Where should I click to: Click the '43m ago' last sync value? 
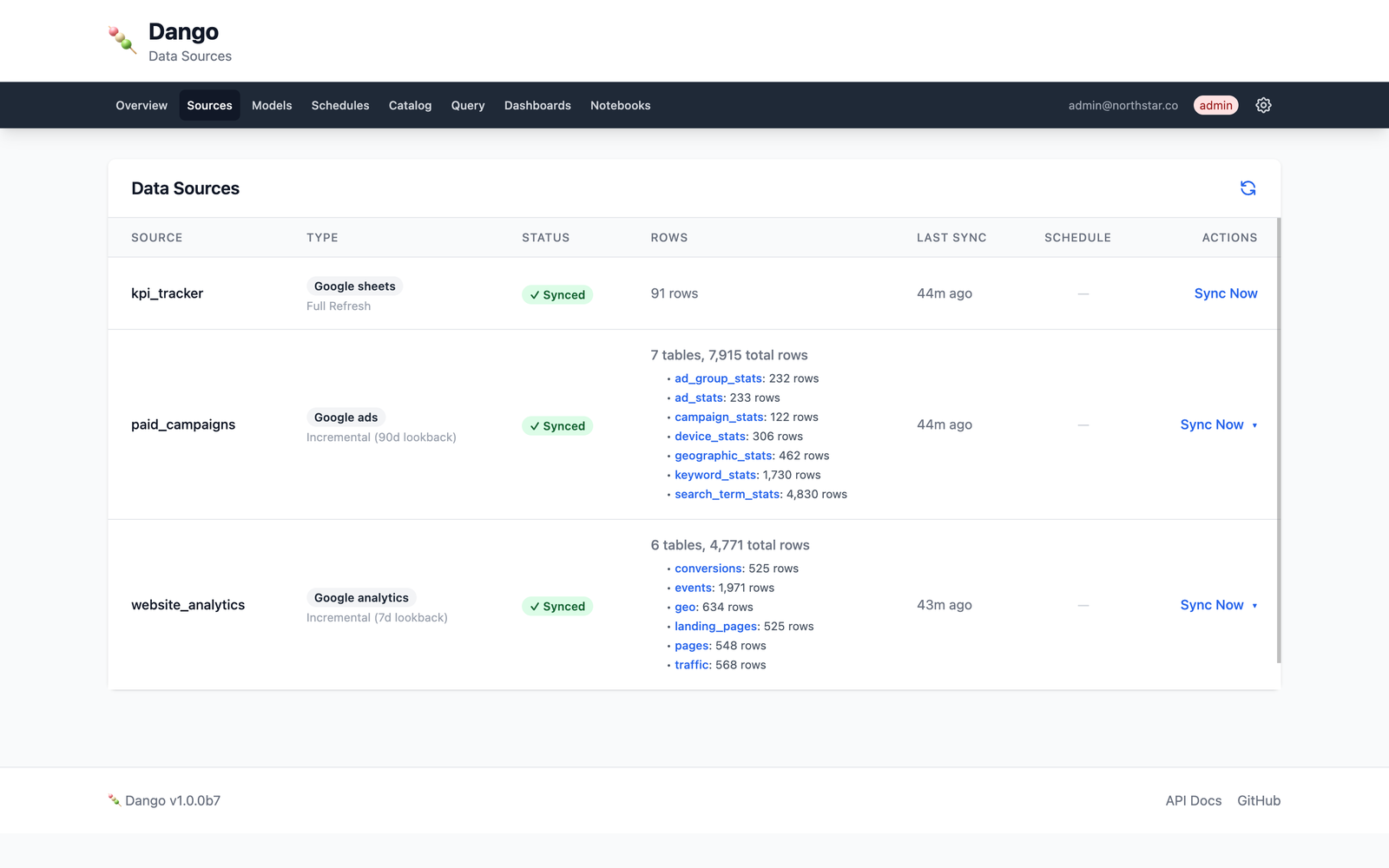pos(945,605)
